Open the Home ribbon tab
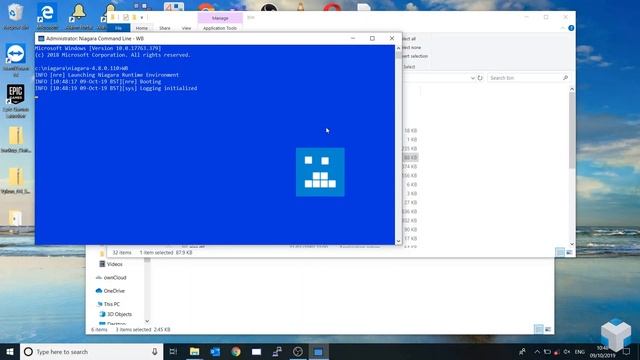 [x=142, y=28]
